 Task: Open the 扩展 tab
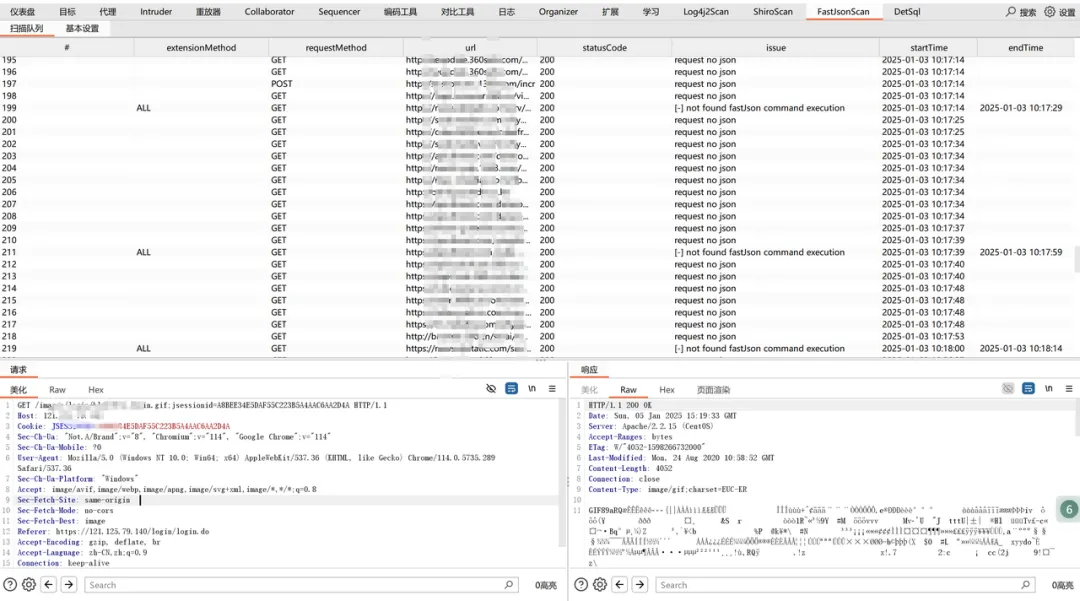click(x=610, y=12)
